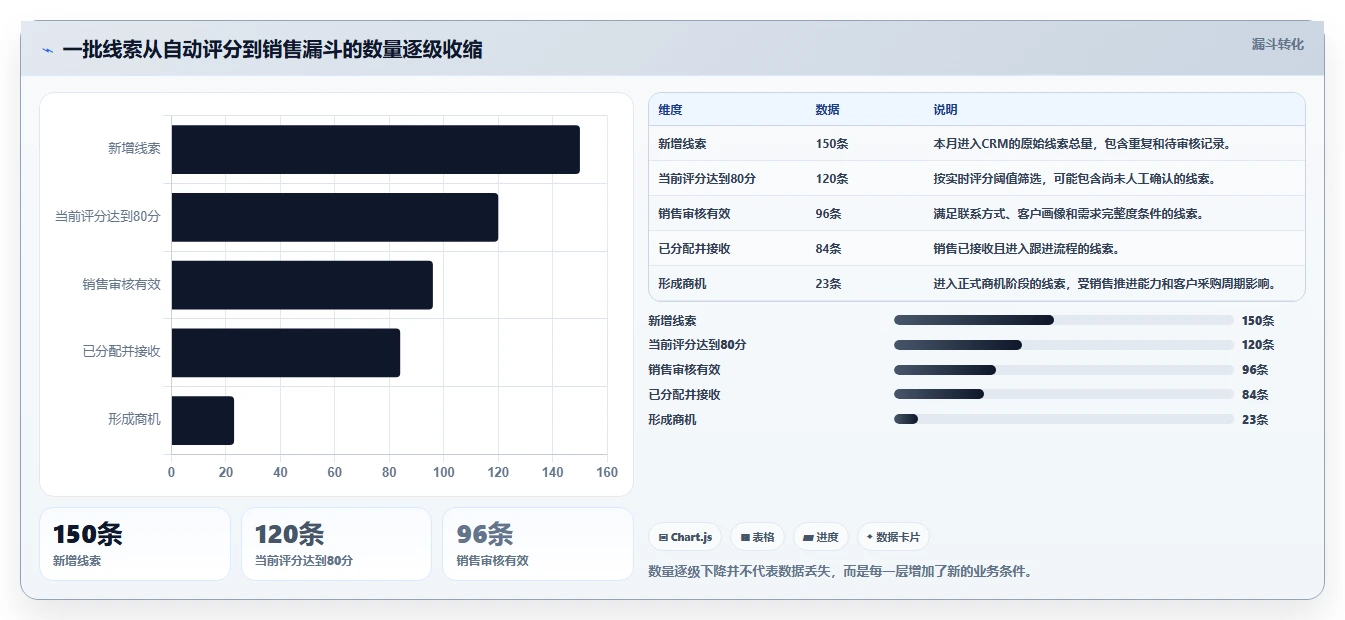Click the 新增线索 y-axis label on the chart
Viewport: 1345px width, 620px height.
(x=134, y=149)
